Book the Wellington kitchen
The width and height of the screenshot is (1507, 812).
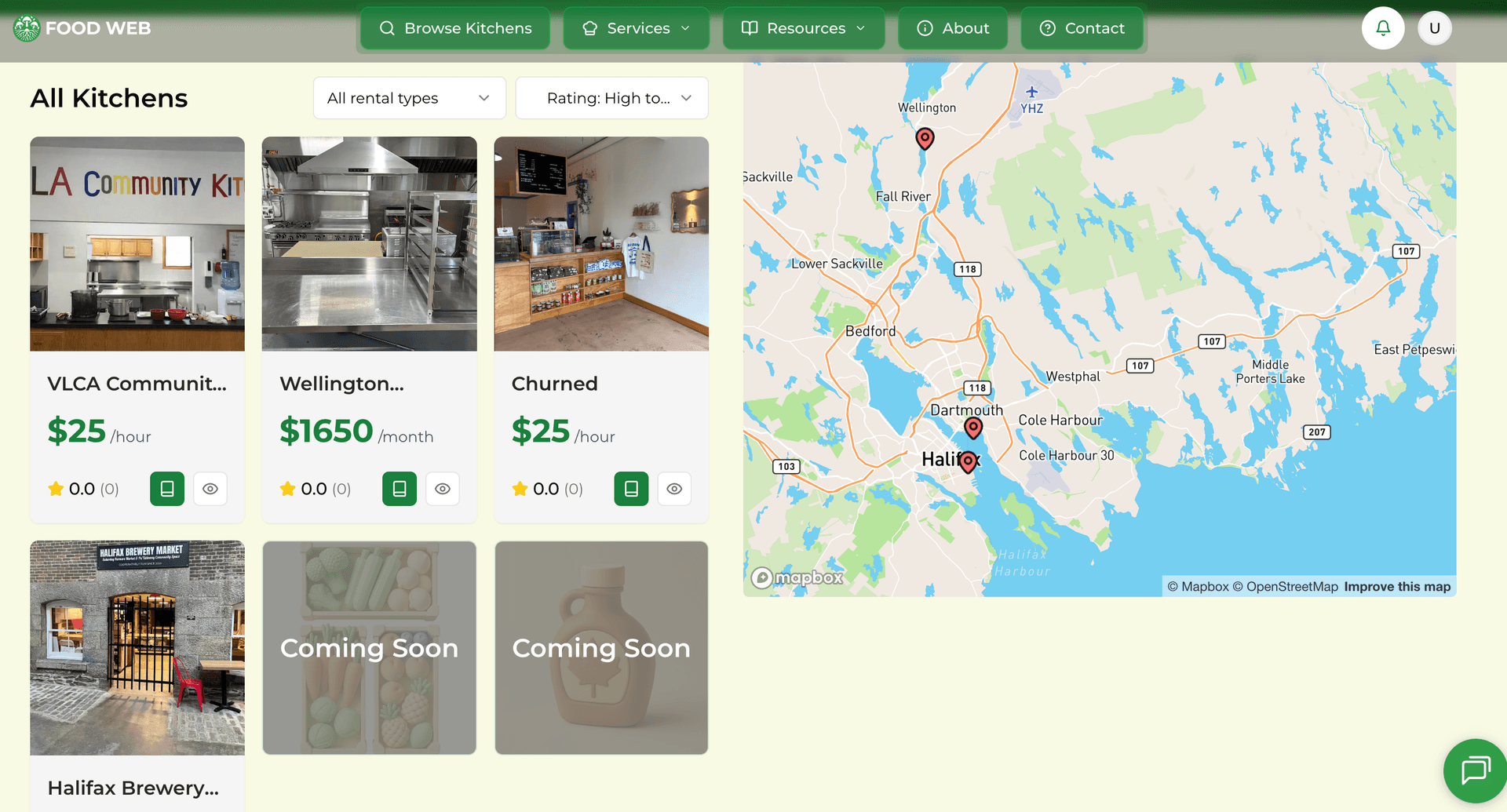400,489
